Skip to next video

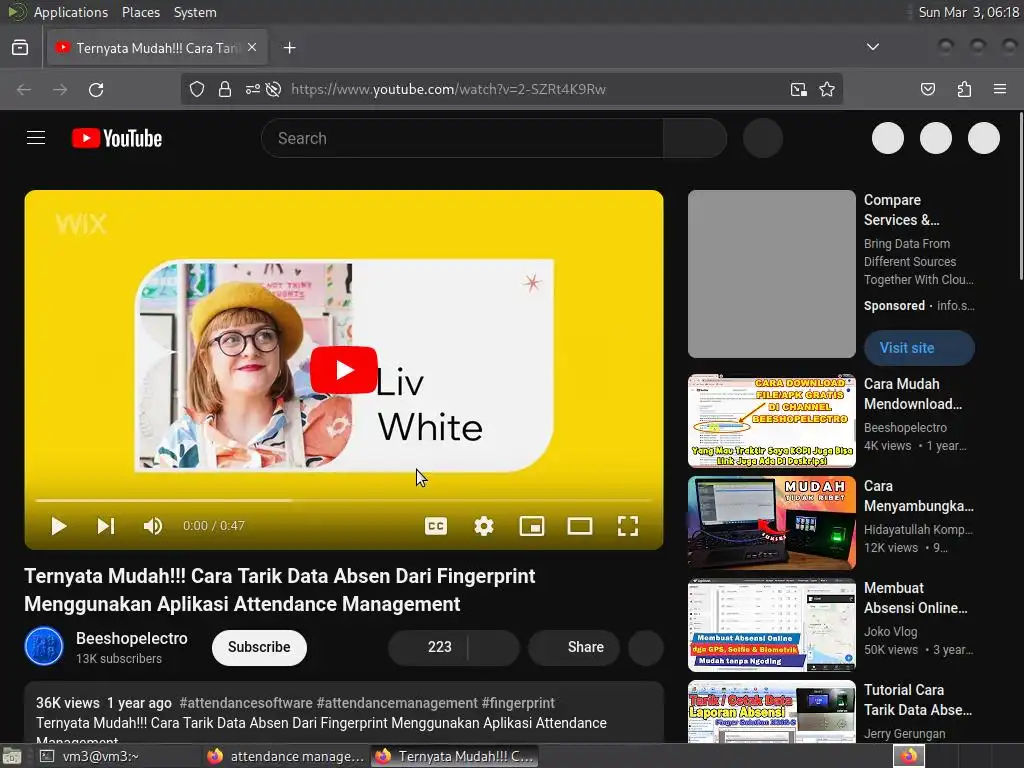point(106,526)
